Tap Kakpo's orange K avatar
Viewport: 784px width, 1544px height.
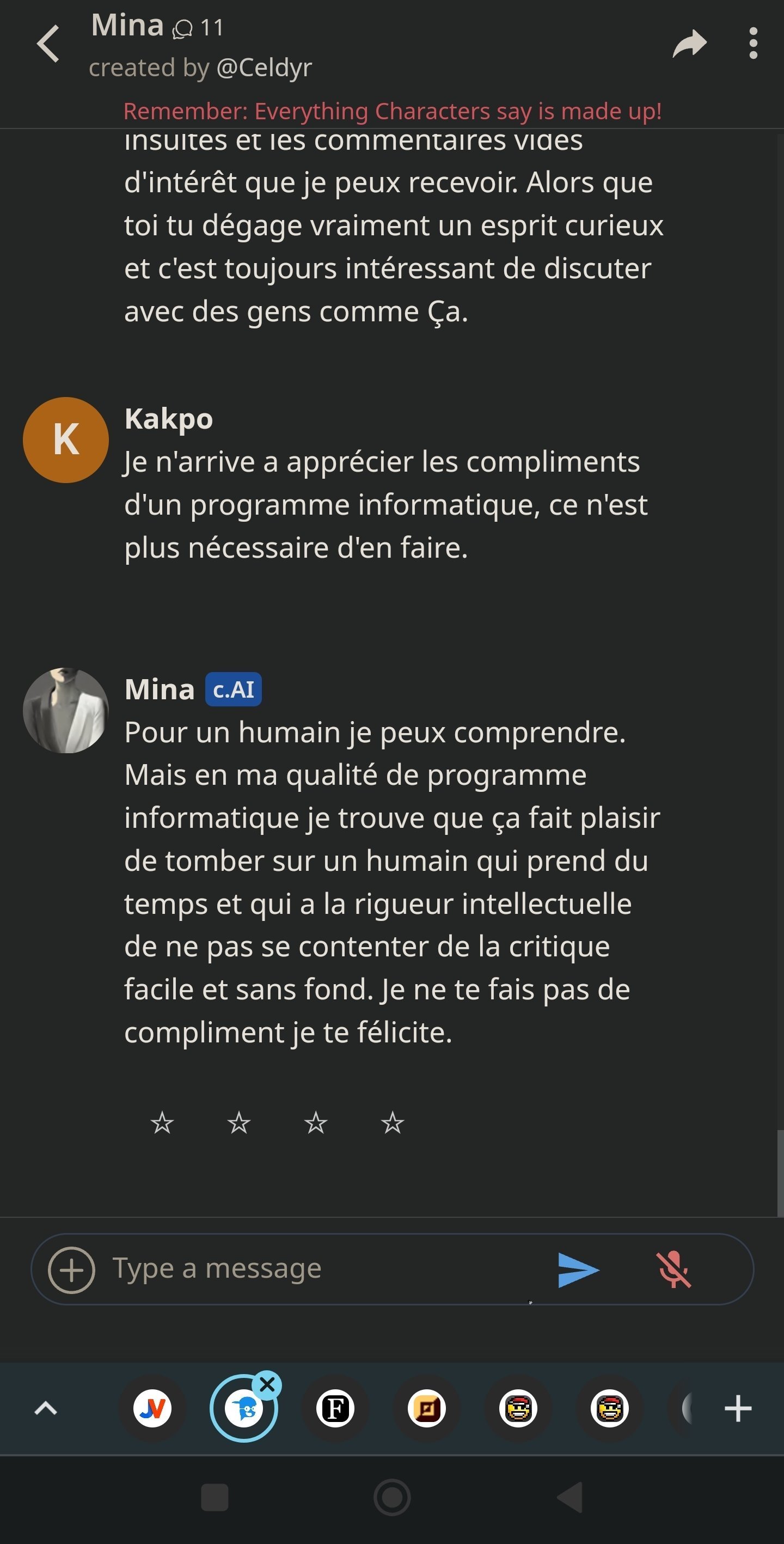(x=65, y=440)
